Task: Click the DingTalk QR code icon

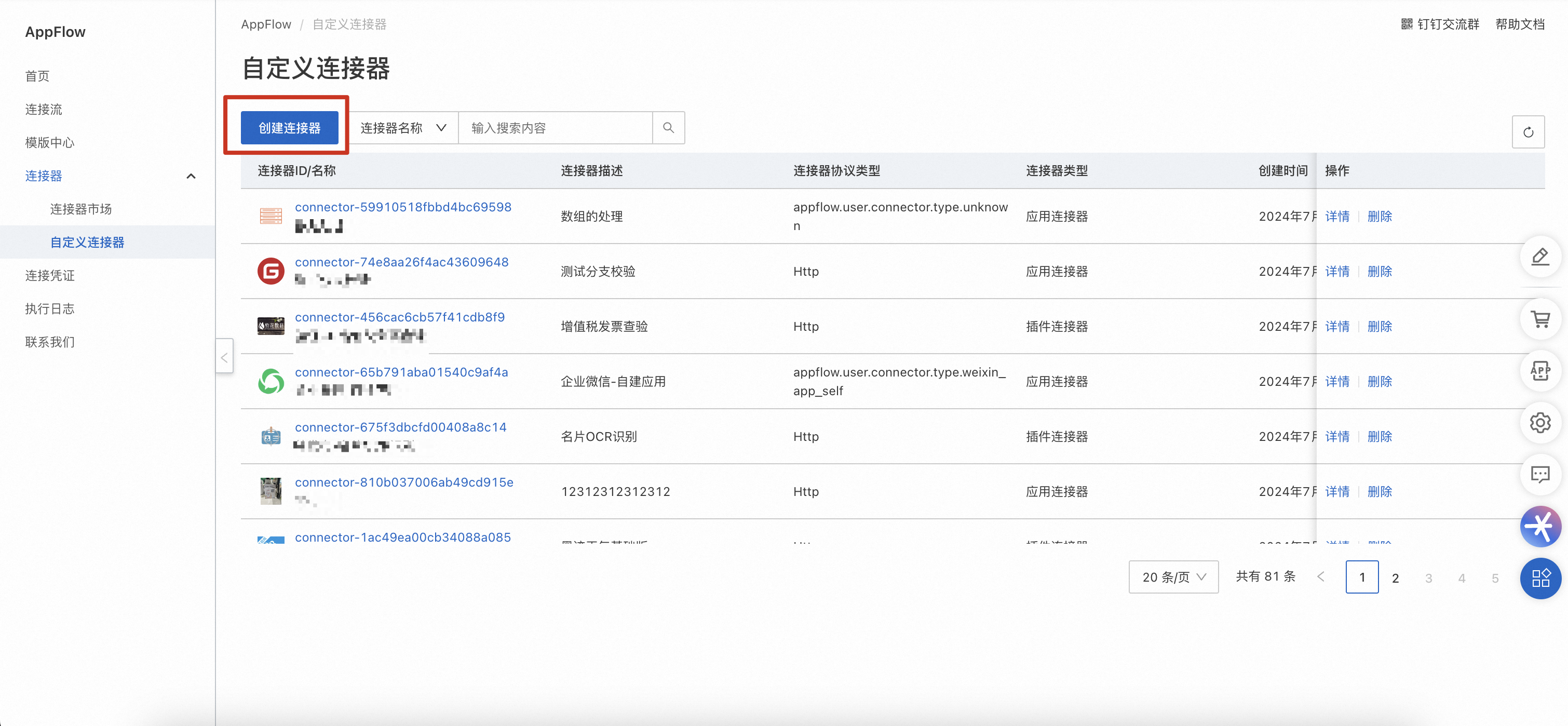Action: click(1406, 24)
